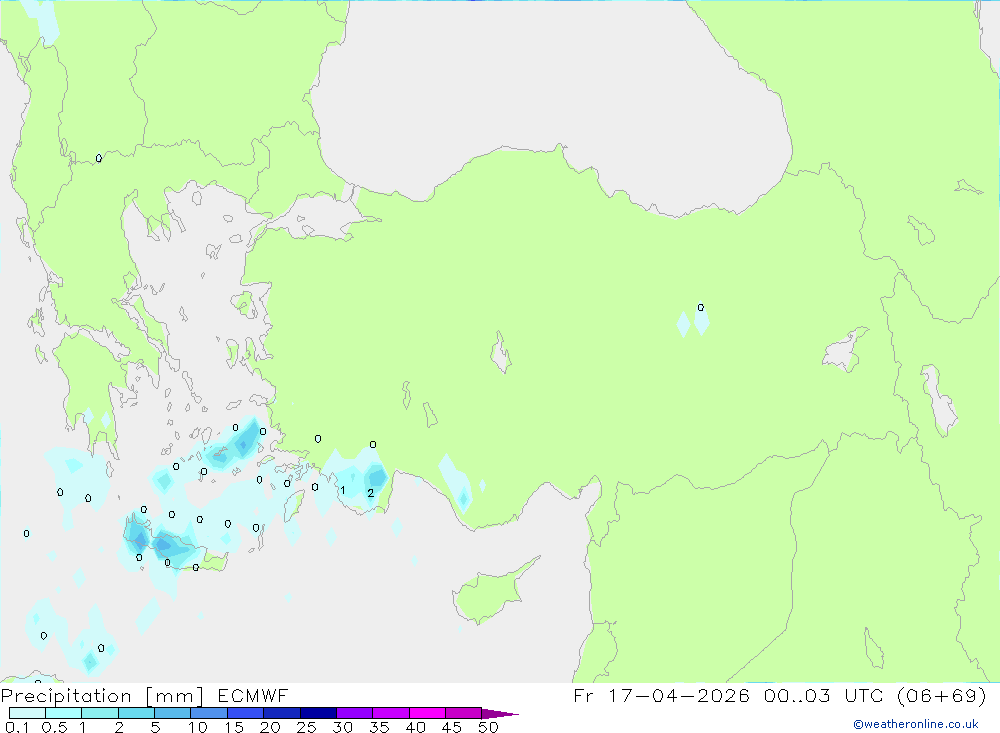Pick the 15–20 mm royal blue swatch
Screen dimensions: 1000x733
click(245, 713)
